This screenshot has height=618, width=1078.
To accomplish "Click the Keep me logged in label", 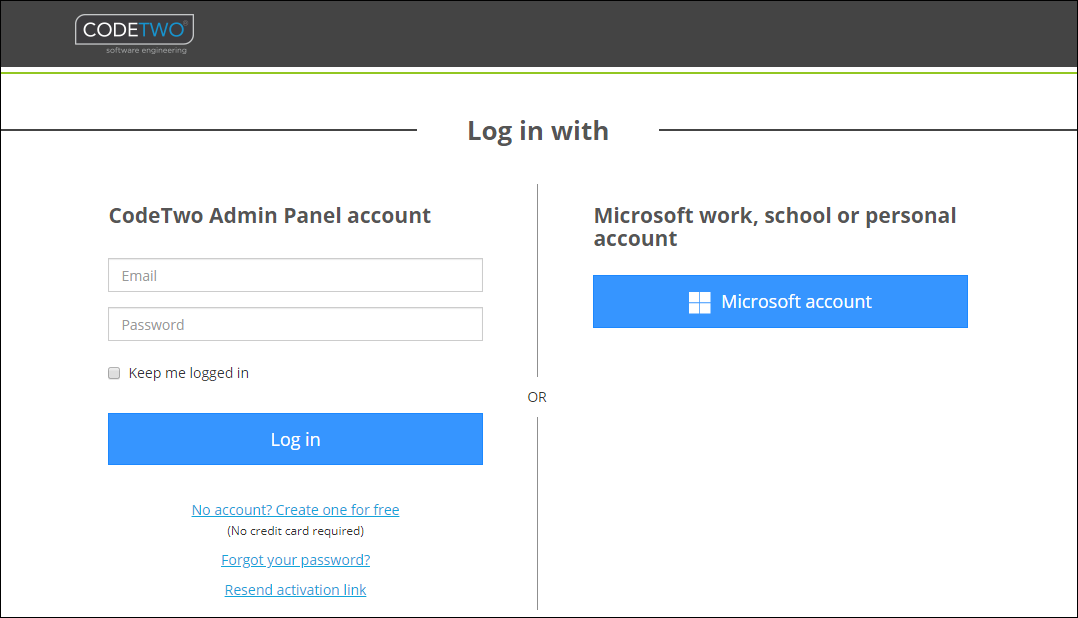I will [x=188, y=372].
